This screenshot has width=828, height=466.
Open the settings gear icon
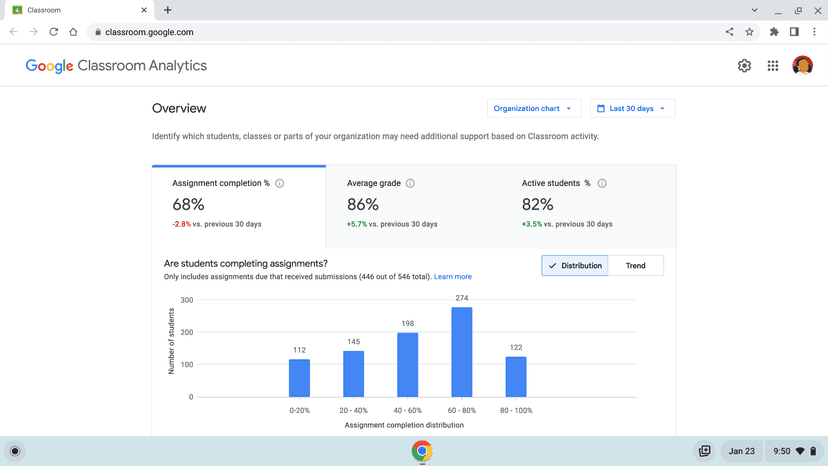coord(744,66)
